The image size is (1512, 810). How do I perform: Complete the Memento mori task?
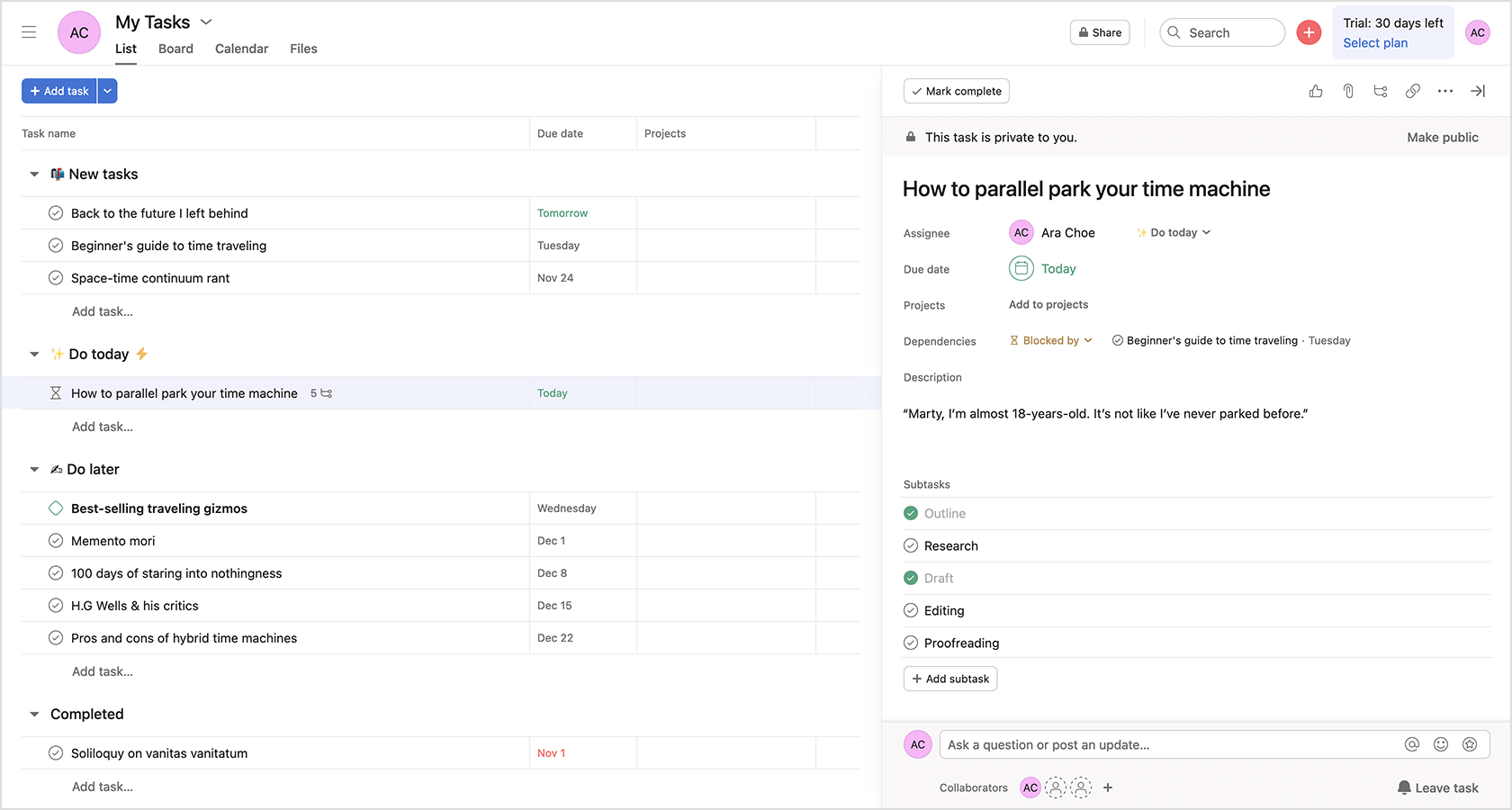[56, 541]
